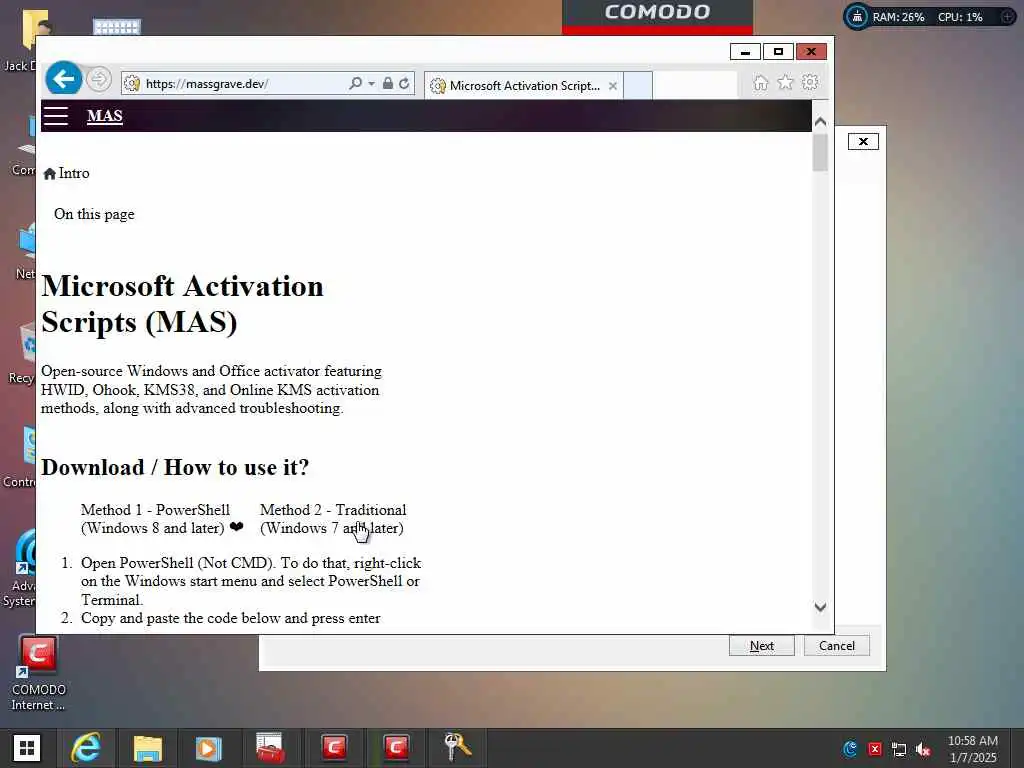The height and width of the screenshot is (768, 1024).
Task: Refresh the massgrave.dev page
Action: click(x=404, y=84)
